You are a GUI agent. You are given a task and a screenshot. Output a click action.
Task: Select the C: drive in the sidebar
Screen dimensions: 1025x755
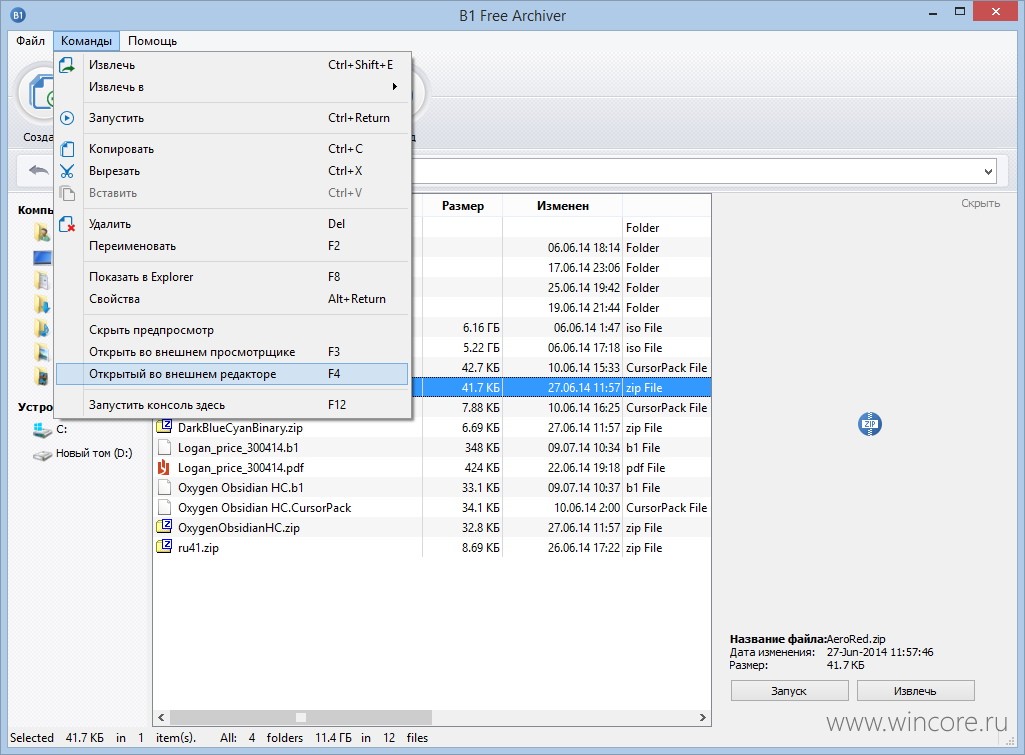pyautogui.click(x=61, y=429)
